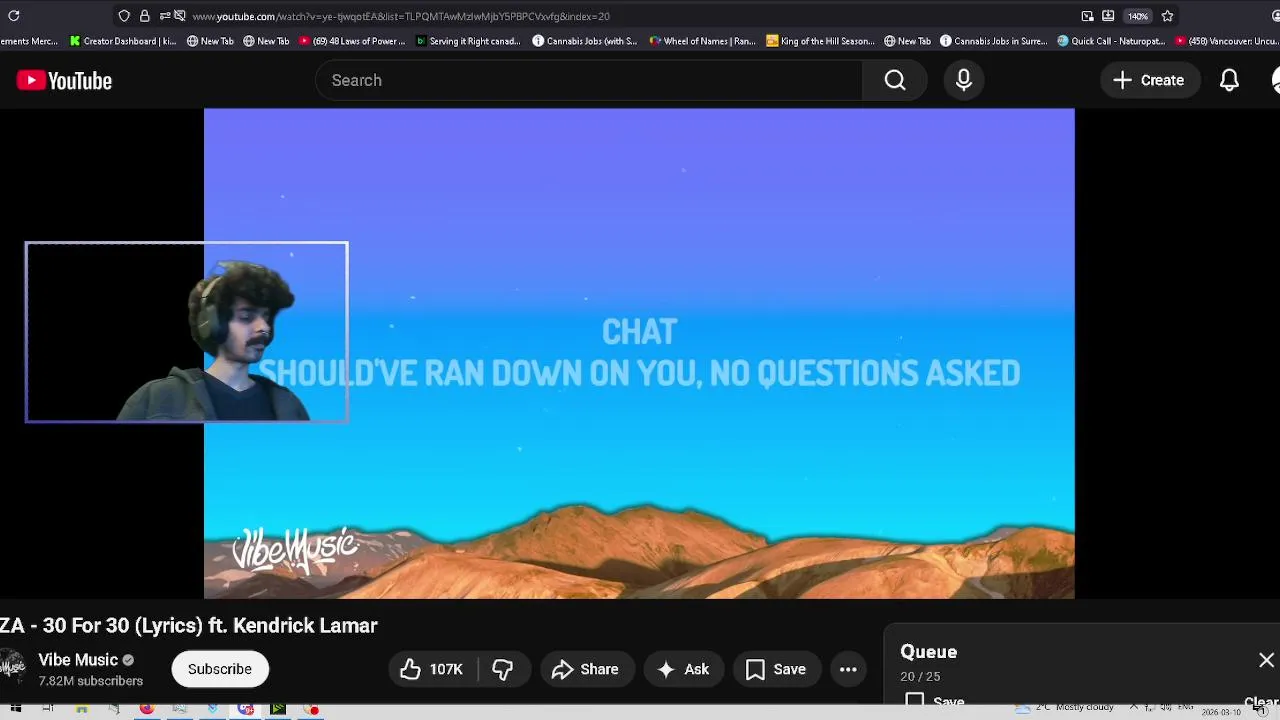Close the Queue panel
Image resolution: width=1280 pixels, height=720 pixels.
(1266, 661)
